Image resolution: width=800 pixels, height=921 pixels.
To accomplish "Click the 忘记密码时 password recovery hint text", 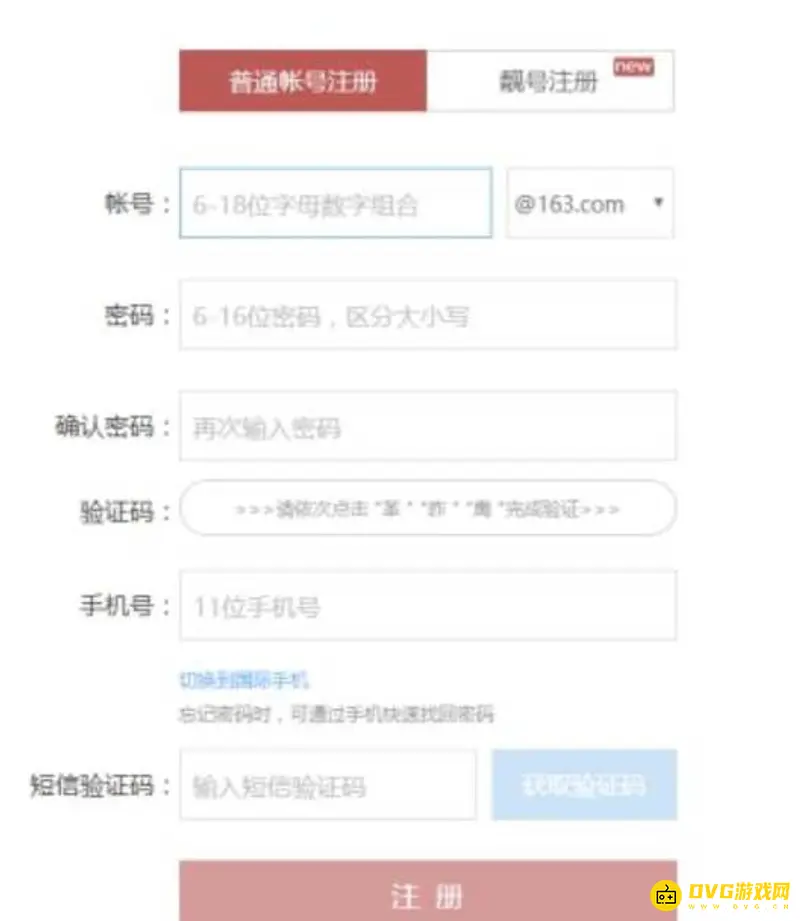I will pyautogui.click(x=336, y=714).
